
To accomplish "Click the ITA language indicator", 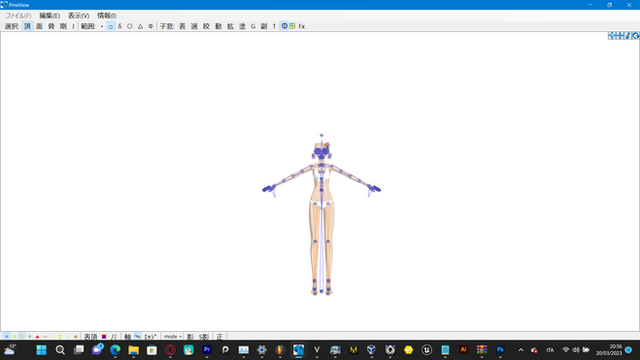I will pyautogui.click(x=550, y=350).
